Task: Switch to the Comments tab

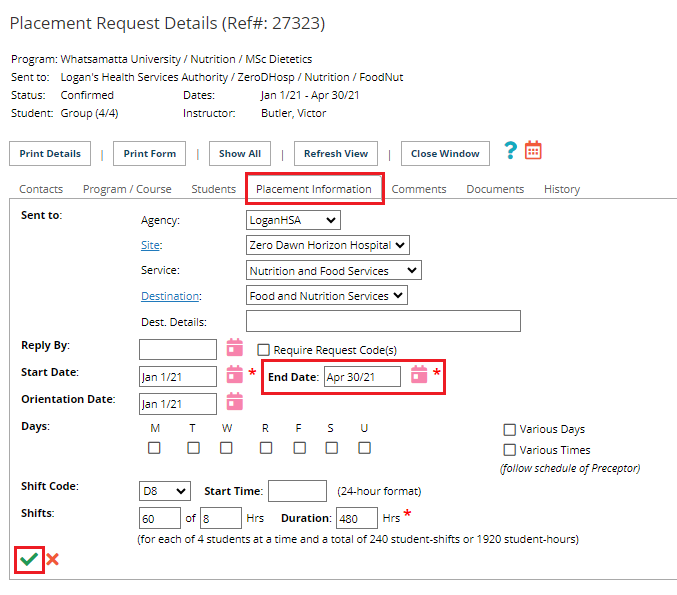Action: click(x=418, y=189)
